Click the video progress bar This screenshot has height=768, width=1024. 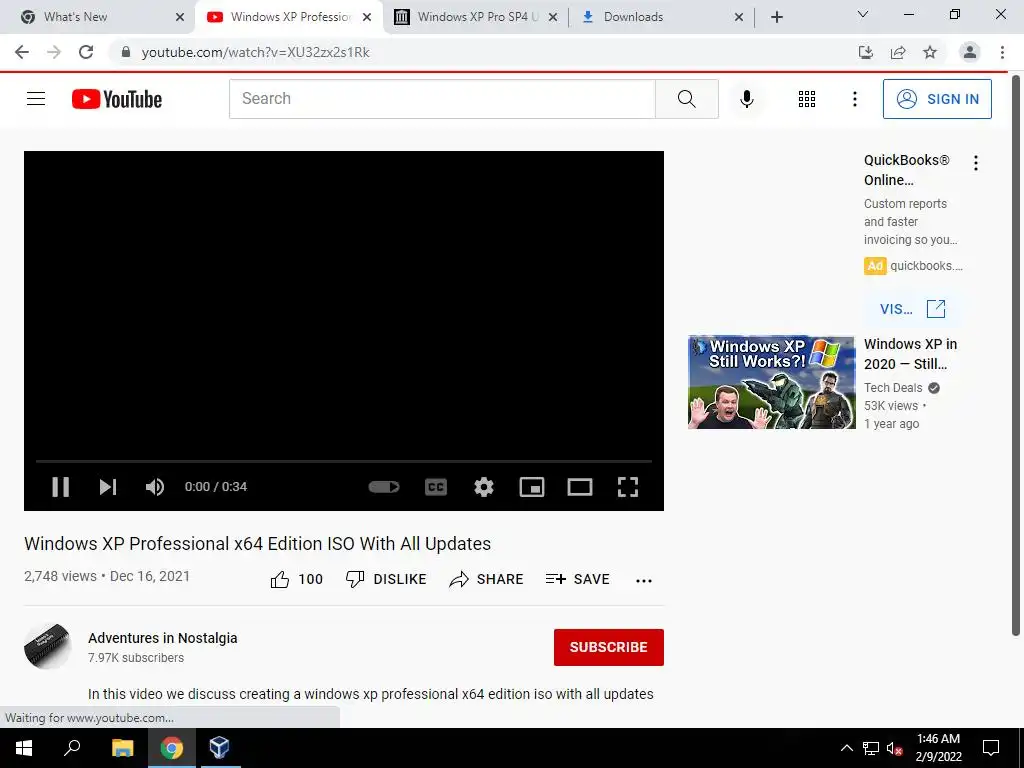click(344, 461)
